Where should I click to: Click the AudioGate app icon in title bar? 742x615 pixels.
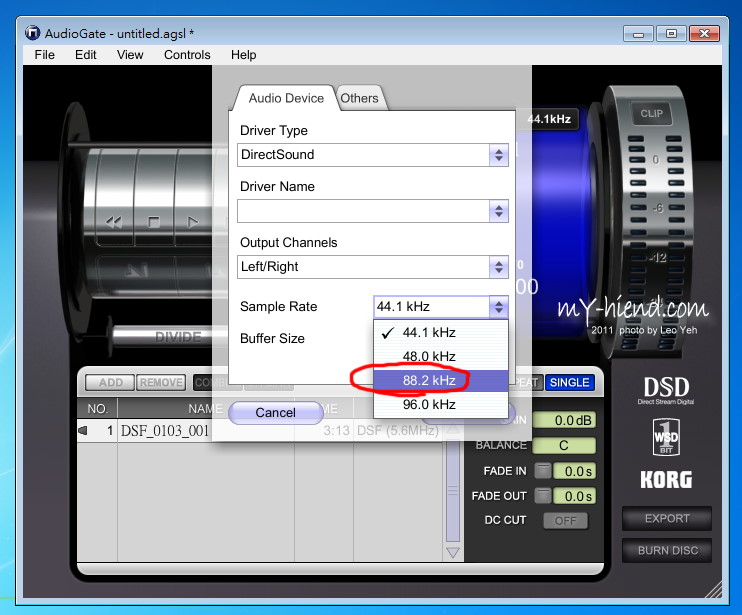[32, 33]
